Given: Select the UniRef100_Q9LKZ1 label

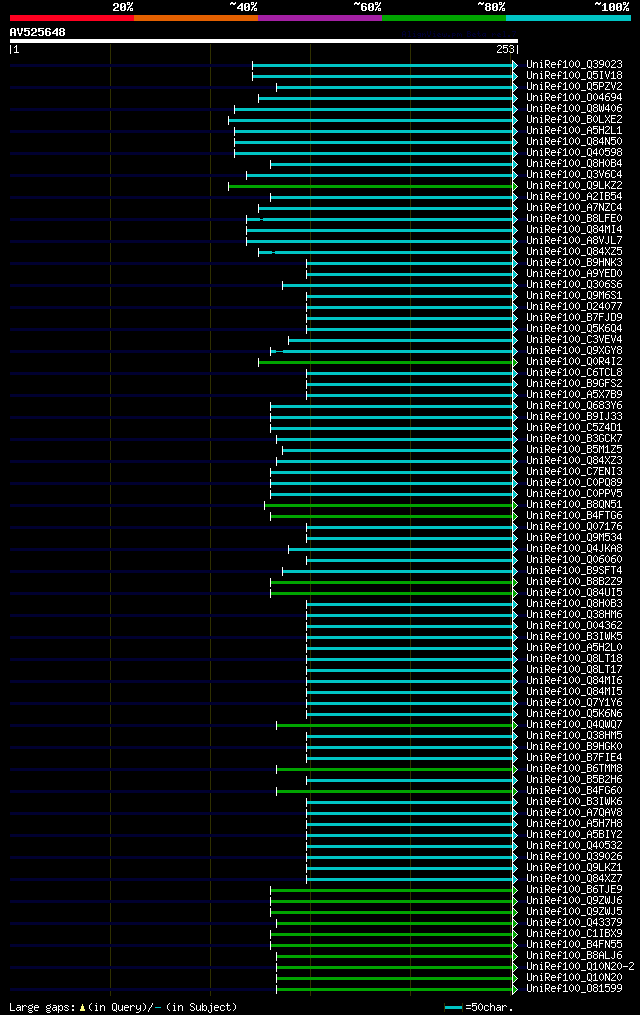Looking at the screenshot, I should coord(574,868).
